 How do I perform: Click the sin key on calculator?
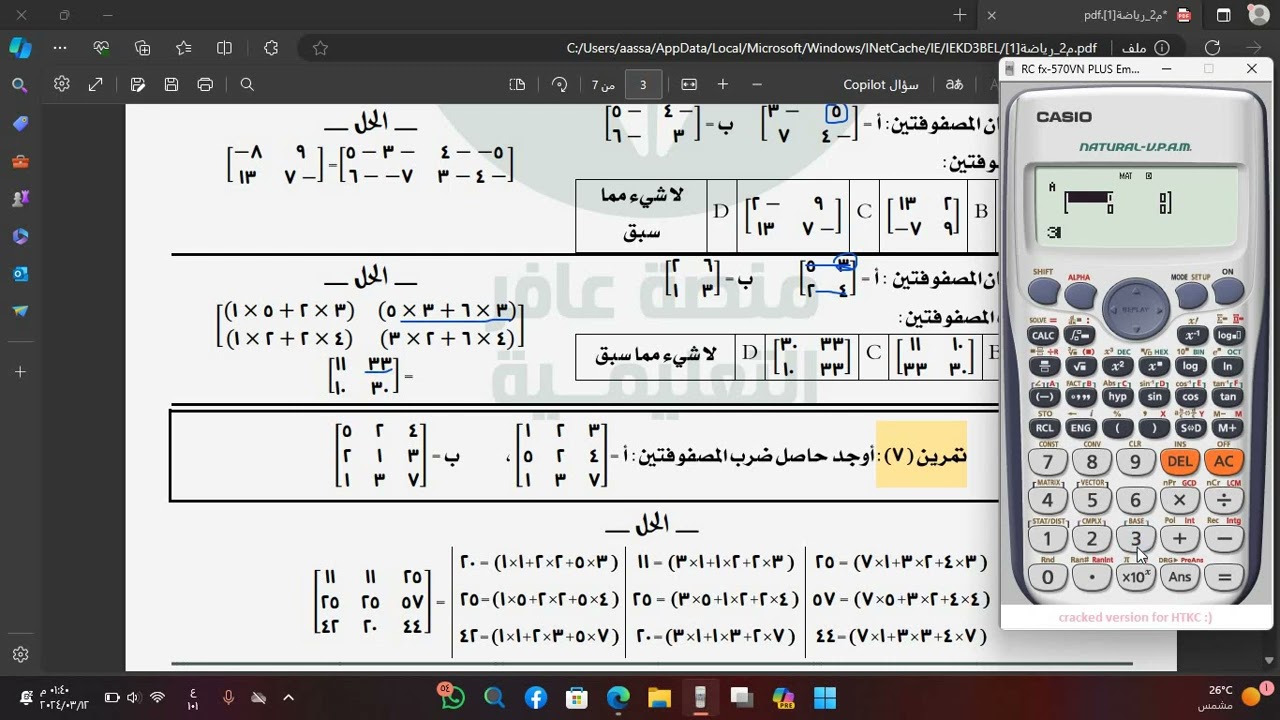(x=1154, y=397)
